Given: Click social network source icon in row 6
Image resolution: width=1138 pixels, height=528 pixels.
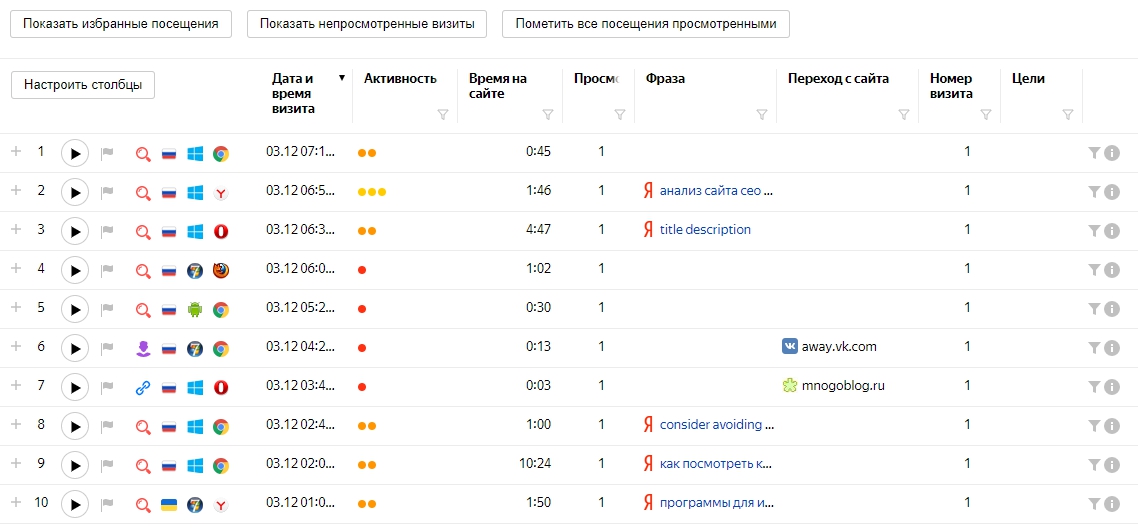Looking at the screenshot, I should 143,350.
